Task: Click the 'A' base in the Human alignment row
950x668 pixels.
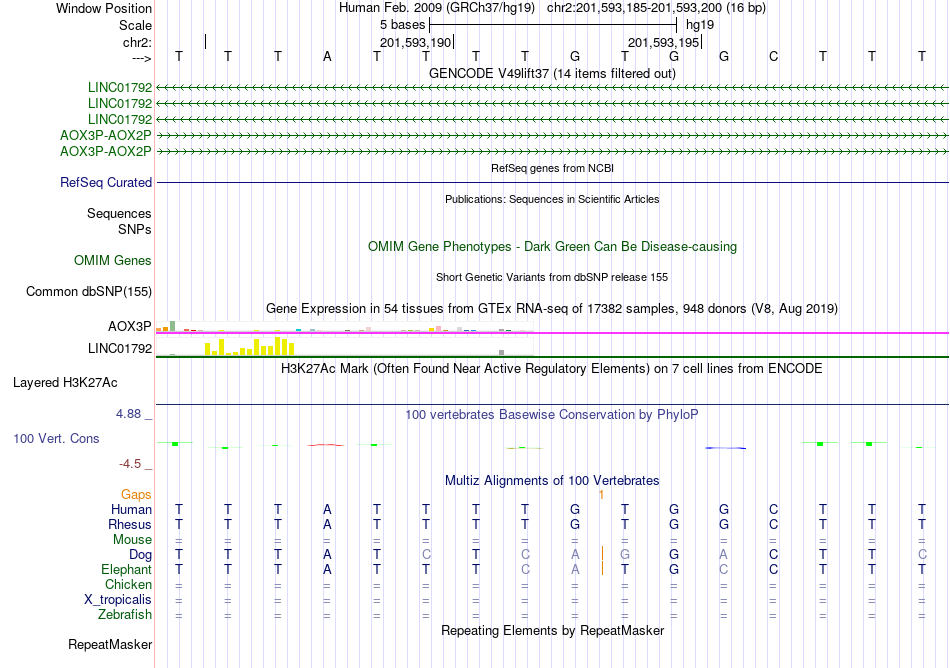Action: (327, 509)
